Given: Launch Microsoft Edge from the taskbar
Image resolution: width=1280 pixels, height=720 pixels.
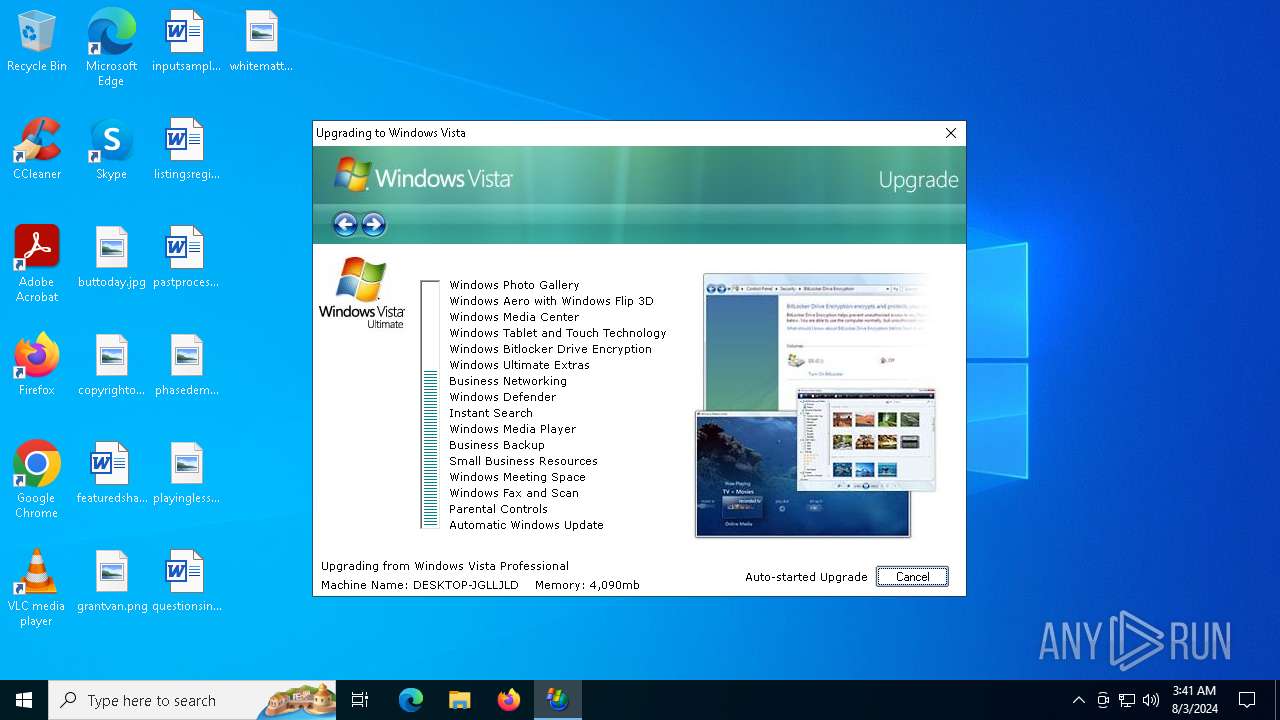Looking at the screenshot, I should (411, 700).
